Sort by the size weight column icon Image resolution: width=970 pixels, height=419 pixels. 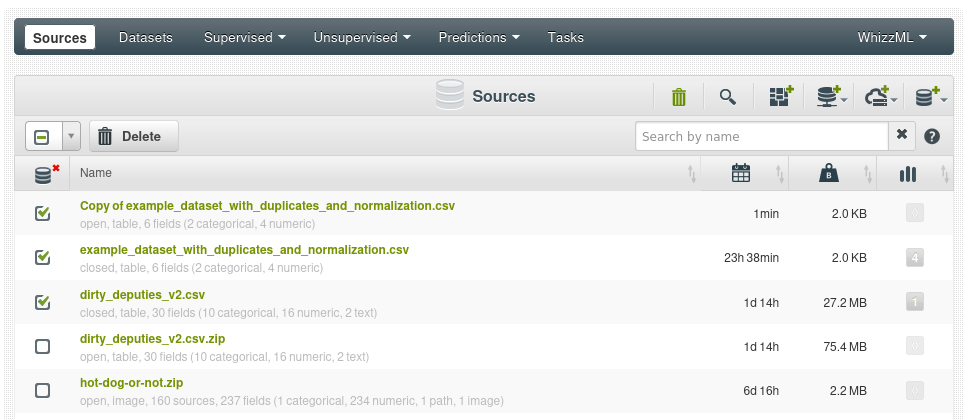coord(828,174)
